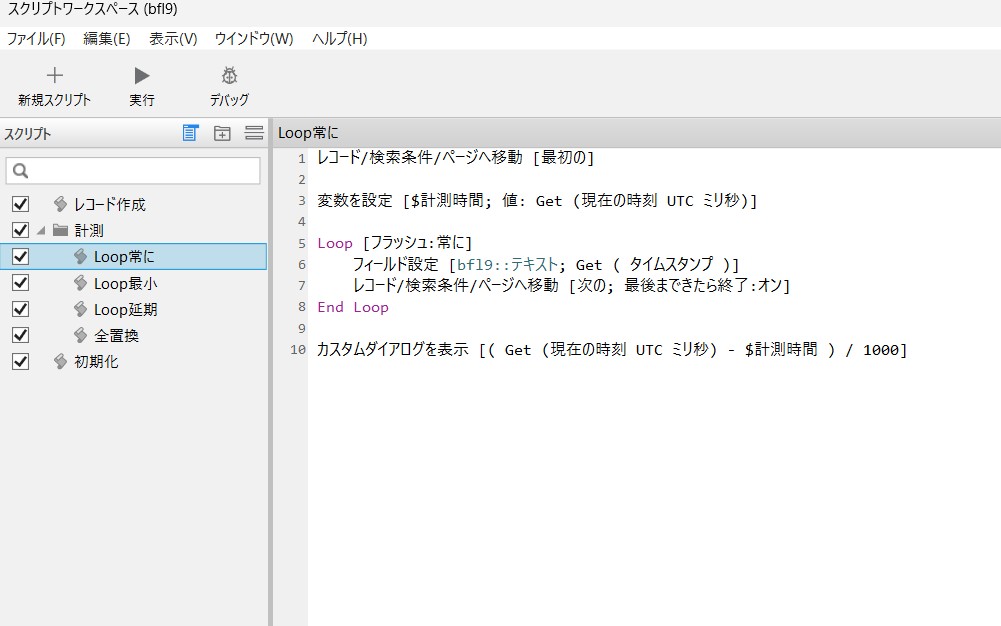Click the new script icon in スクリプト panel header
Screen dimensions: 1001x626
pyautogui.click(x=190, y=133)
